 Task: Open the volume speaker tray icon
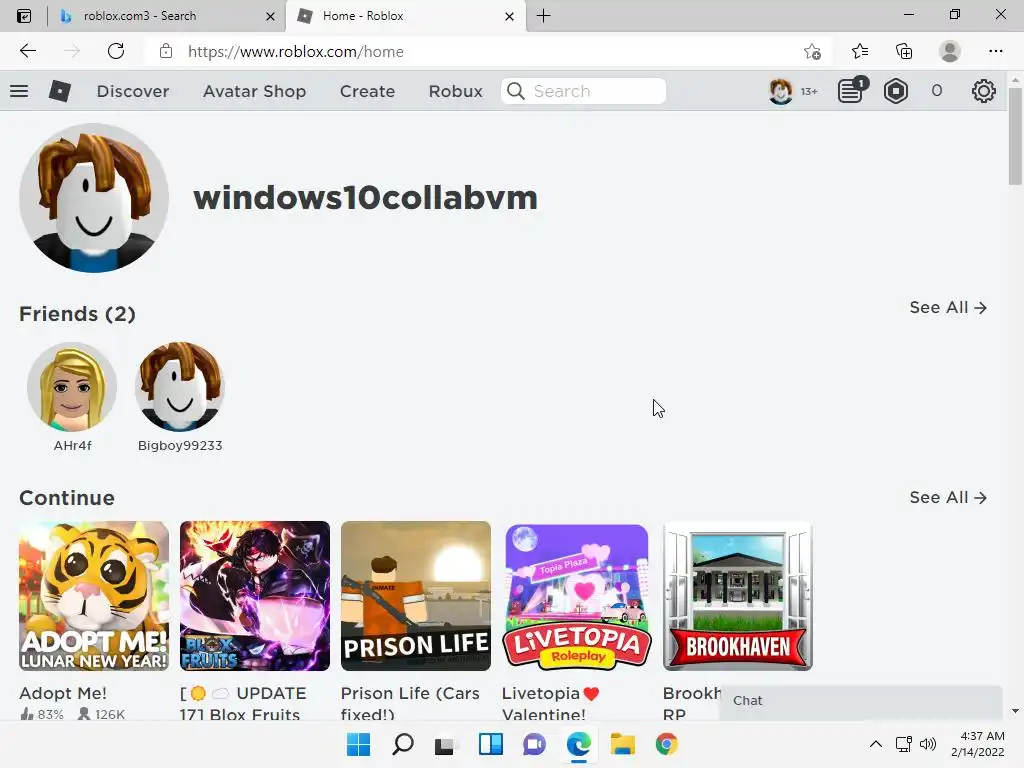(x=928, y=744)
